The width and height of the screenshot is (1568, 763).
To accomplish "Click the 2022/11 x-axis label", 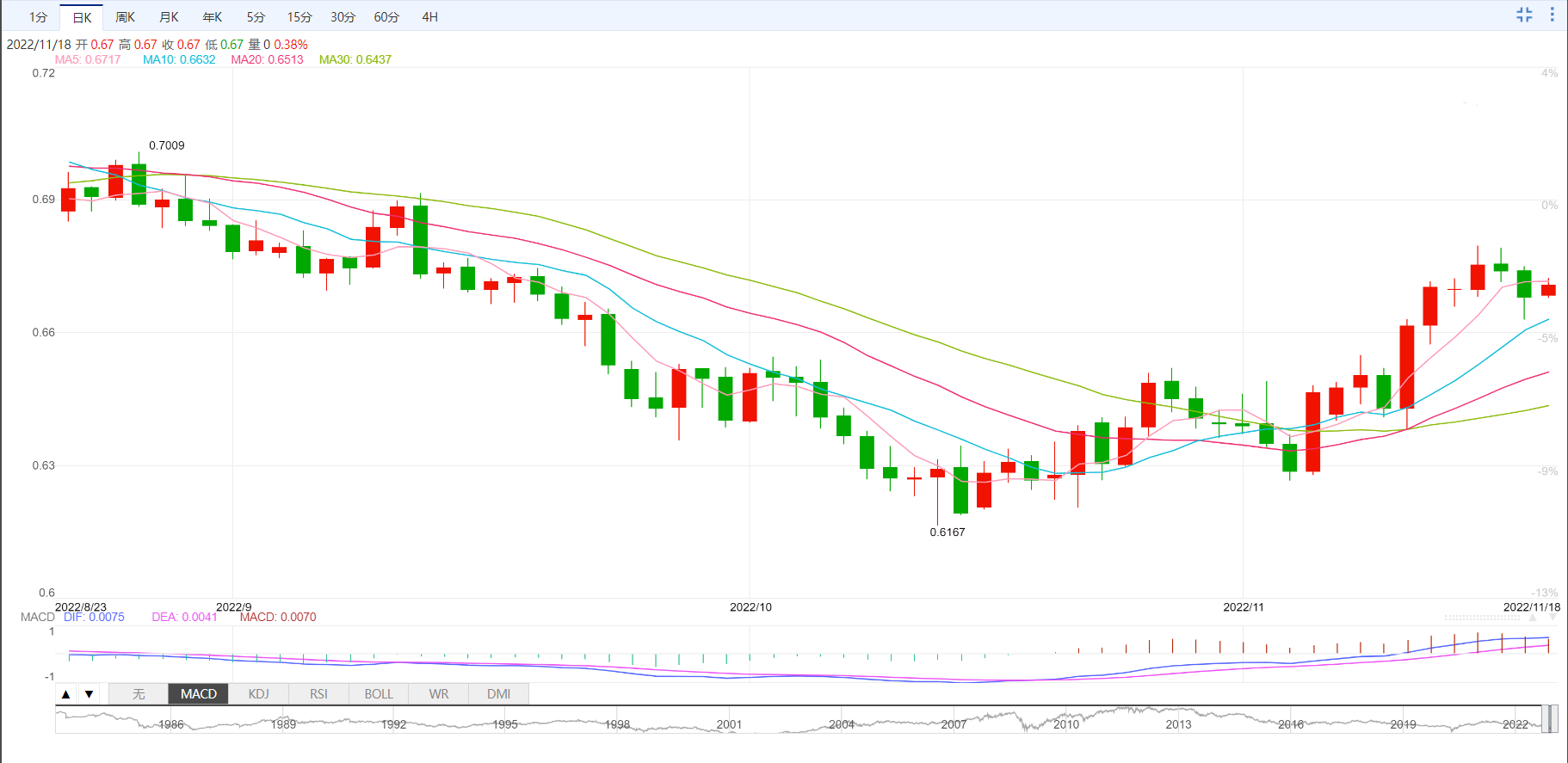I will point(1244,606).
